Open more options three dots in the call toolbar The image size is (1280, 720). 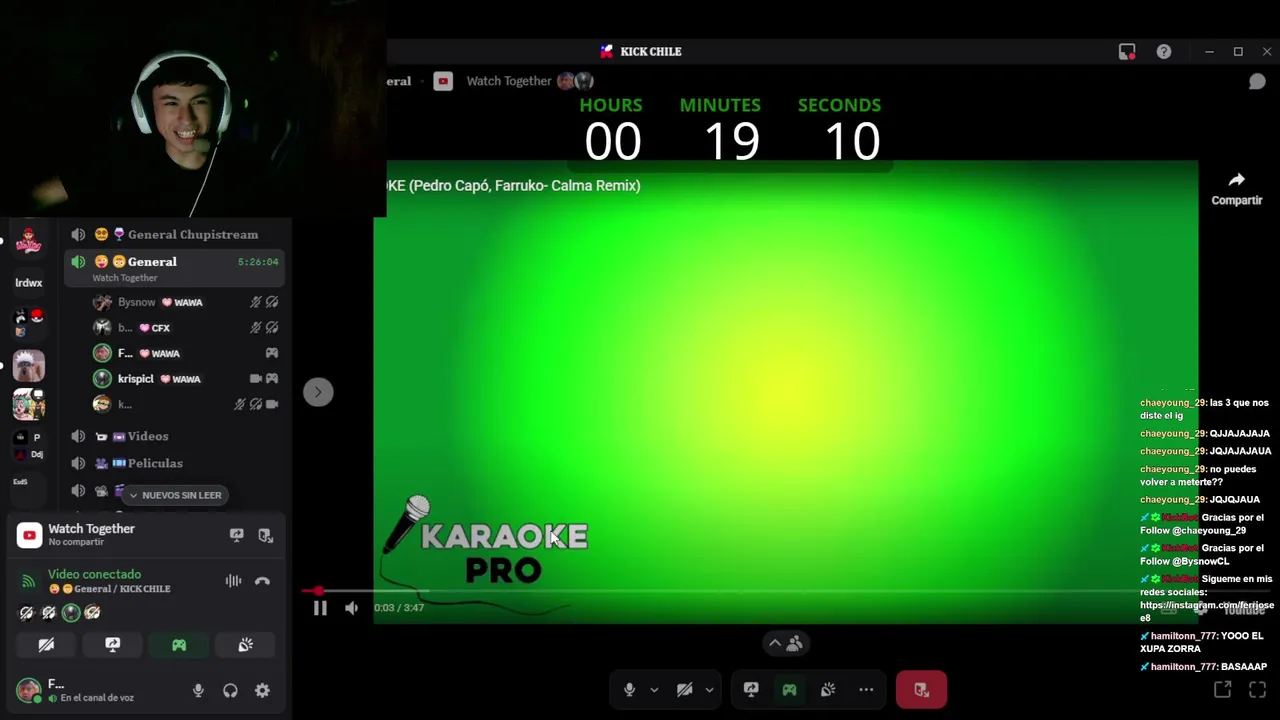[866, 689]
